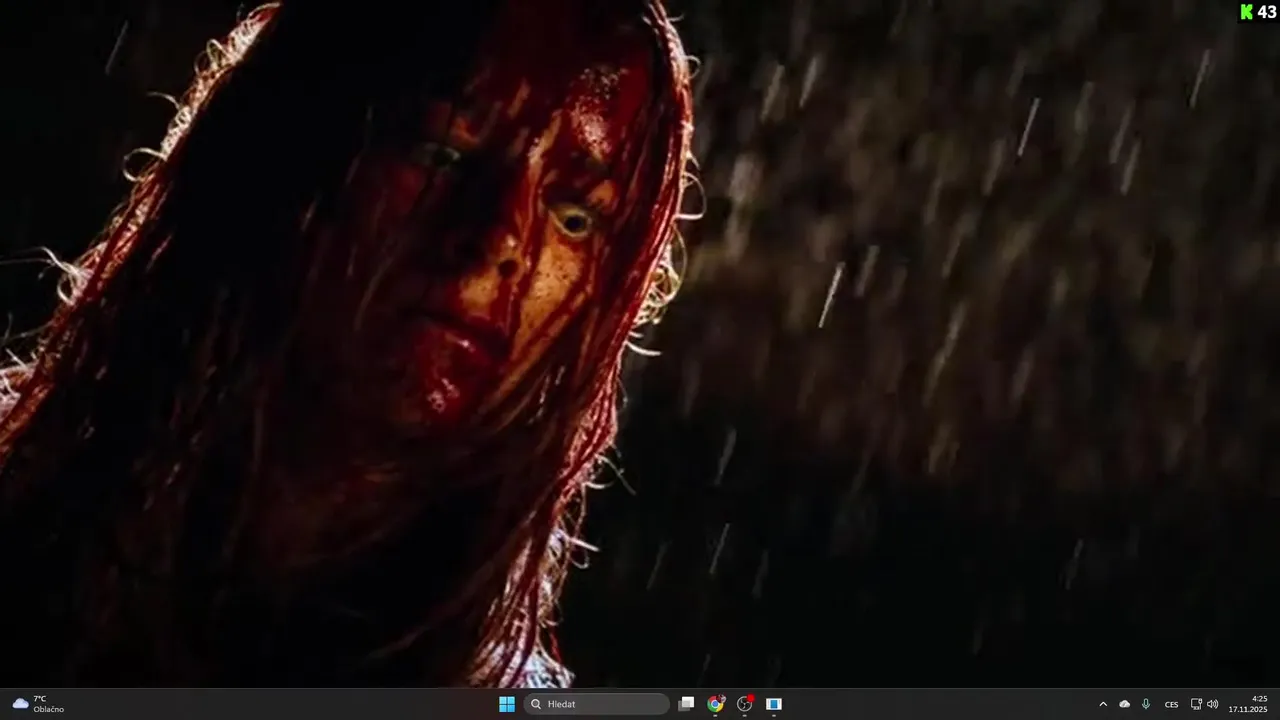
Task: Click the green K counter overlay
Action: [1258, 11]
